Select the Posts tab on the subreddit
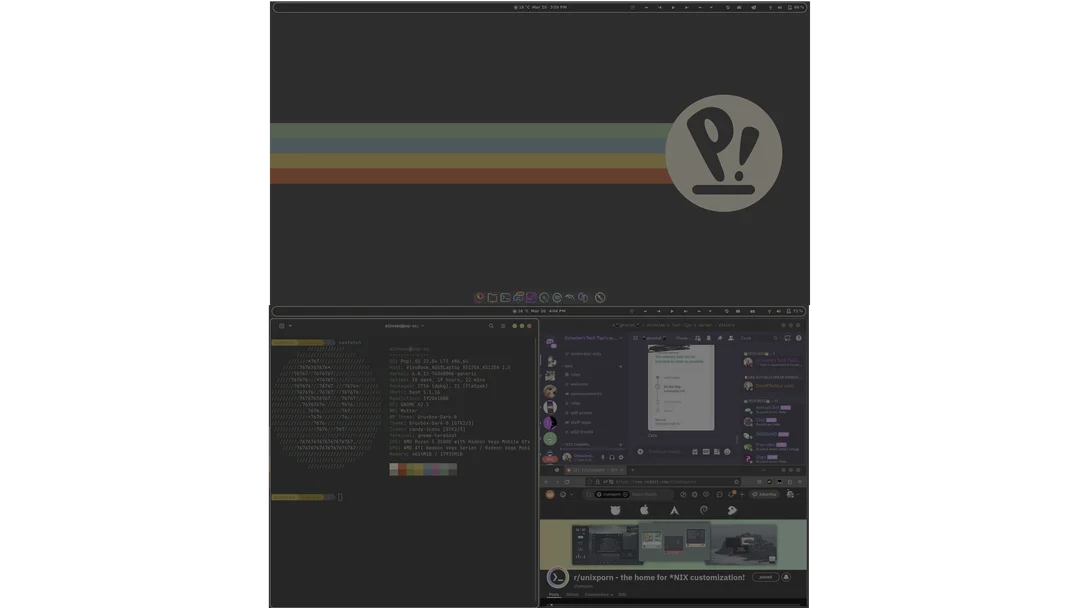 pyautogui.click(x=553, y=594)
